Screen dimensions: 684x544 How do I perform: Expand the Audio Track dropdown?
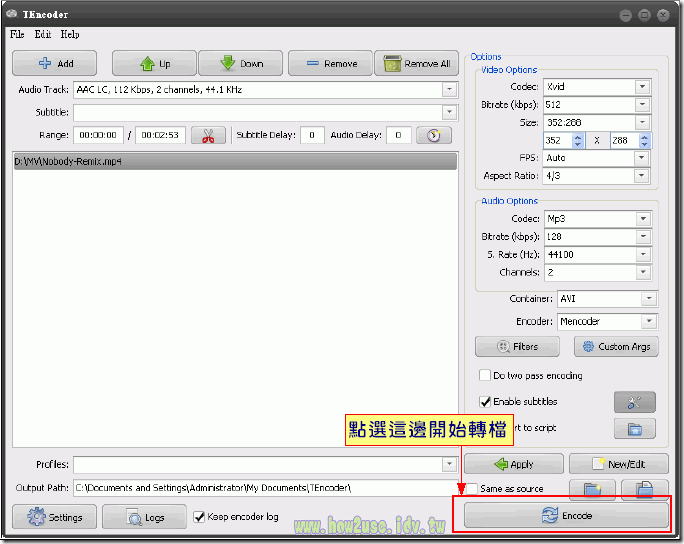(x=448, y=90)
